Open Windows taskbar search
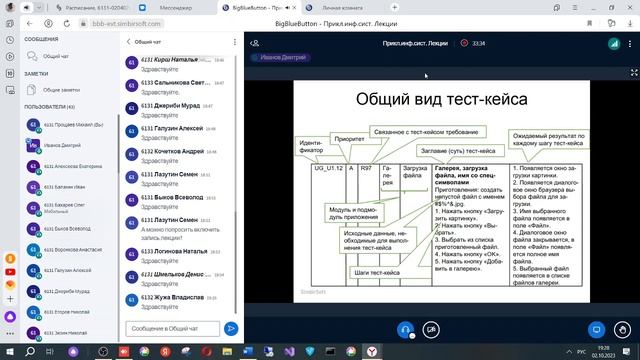The image size is (640, 360). 30,351
